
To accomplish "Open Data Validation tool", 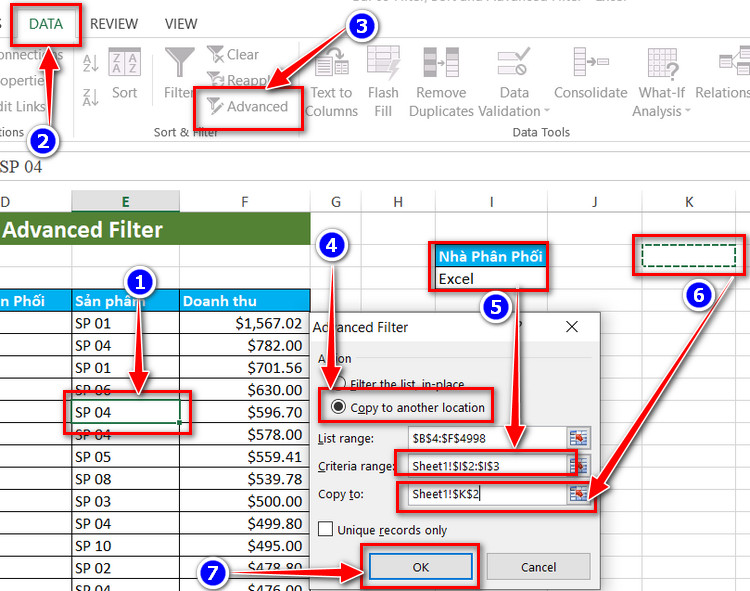I will tap(514, 82).
